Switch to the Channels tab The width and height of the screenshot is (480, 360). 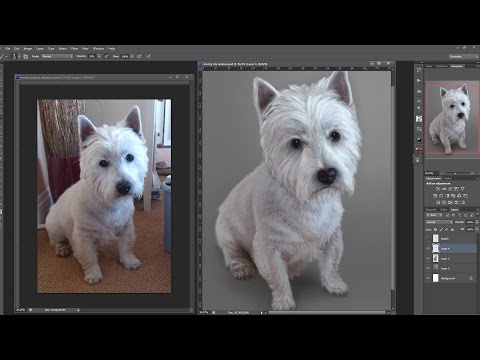click(x=431, y=210)
